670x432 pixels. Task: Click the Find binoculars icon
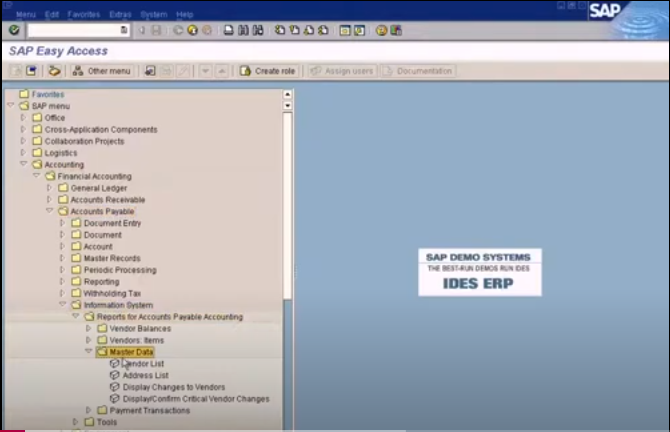243,30
